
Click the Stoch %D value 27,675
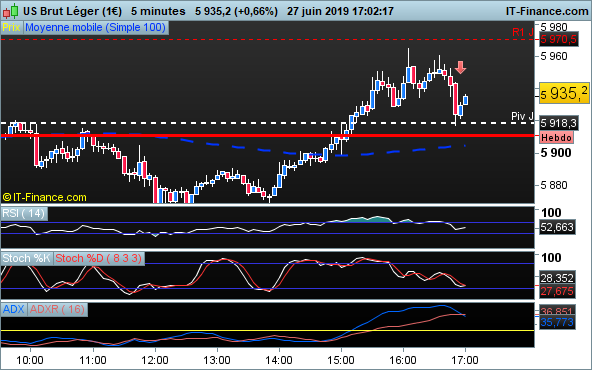[557, 291]
